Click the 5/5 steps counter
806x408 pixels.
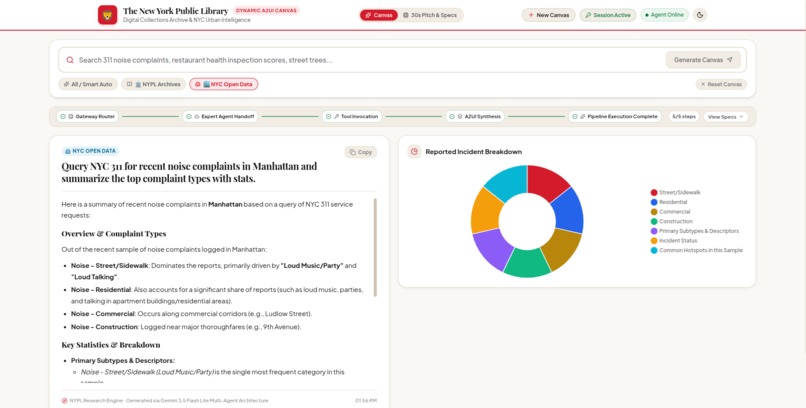[684, 117]
